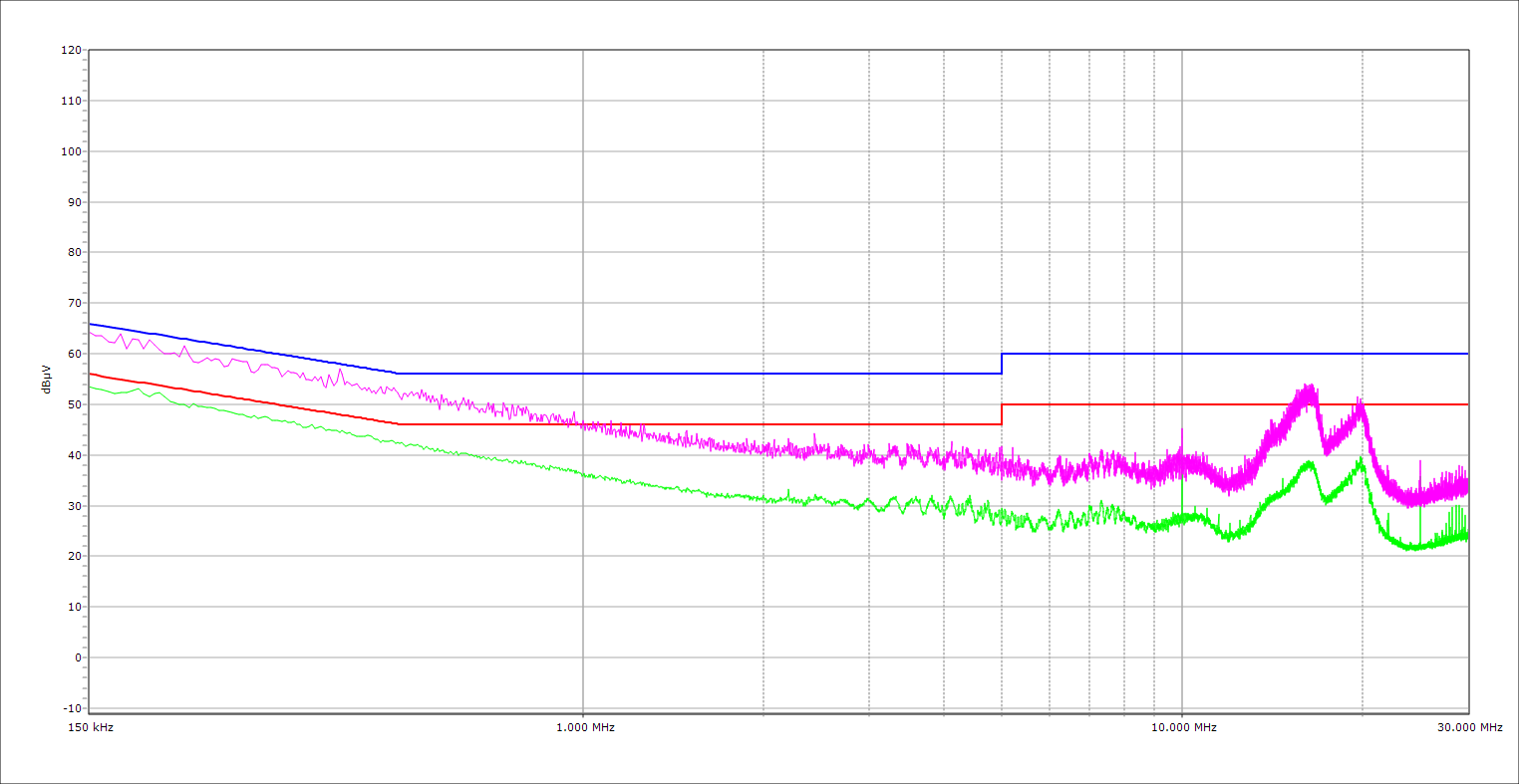Click the 40 y-axis tick label
Viewport: 1519px width, 784px height.
(74, 455)
